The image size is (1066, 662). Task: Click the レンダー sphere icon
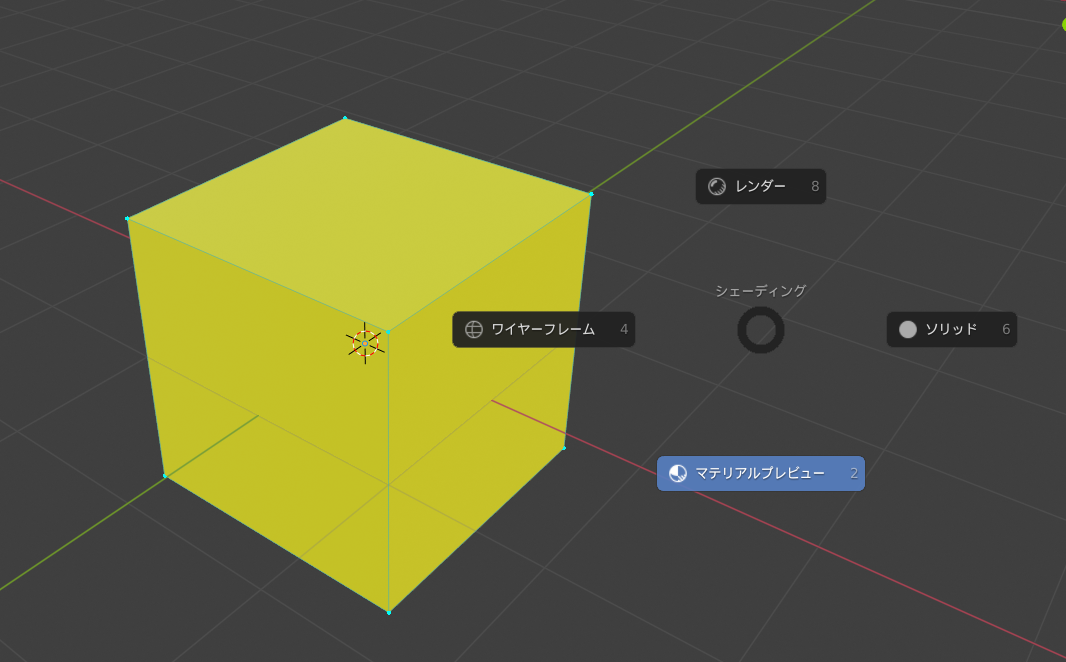[717, 186]
